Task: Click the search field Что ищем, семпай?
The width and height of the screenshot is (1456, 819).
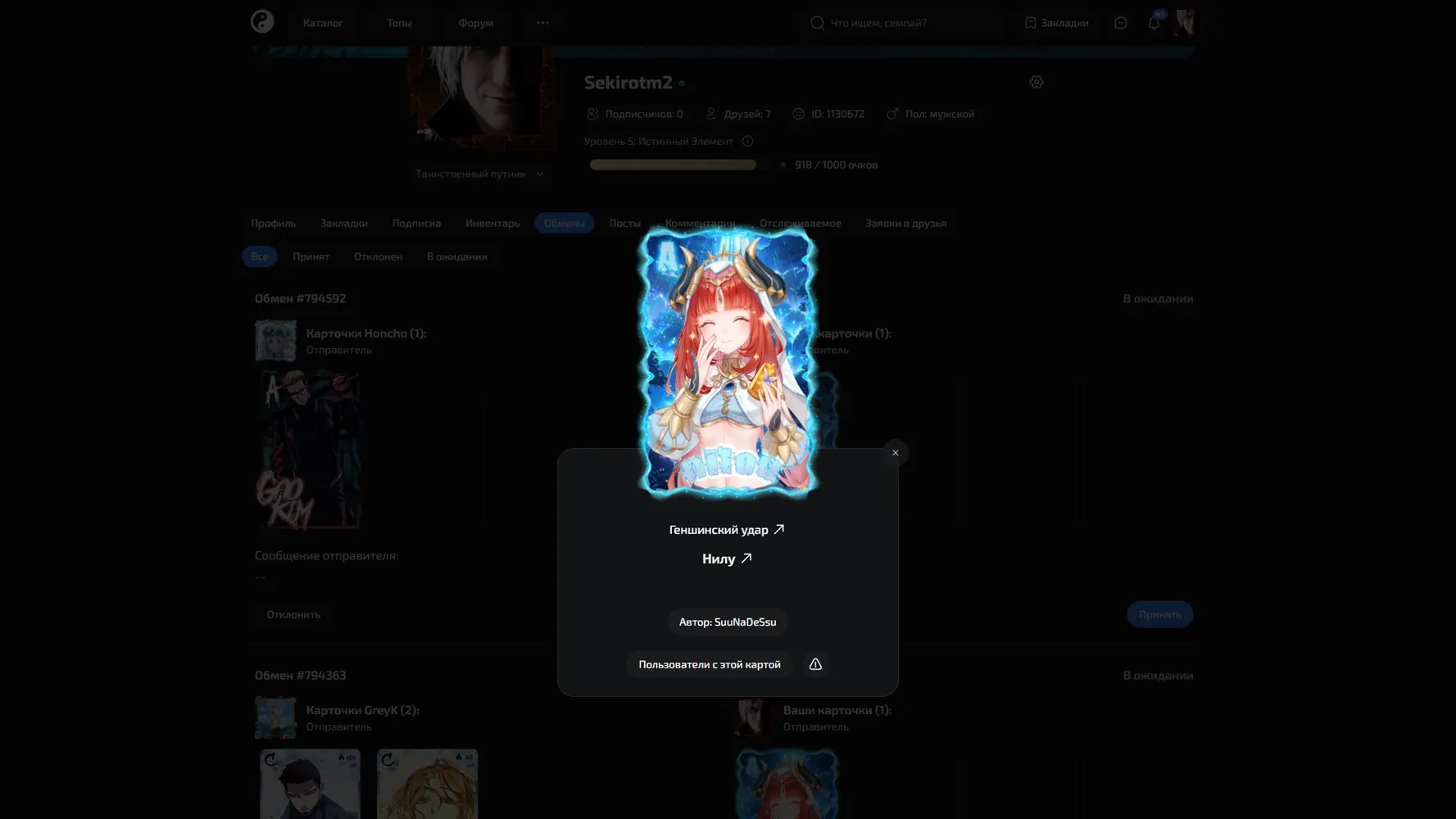Action: [901, 23]
